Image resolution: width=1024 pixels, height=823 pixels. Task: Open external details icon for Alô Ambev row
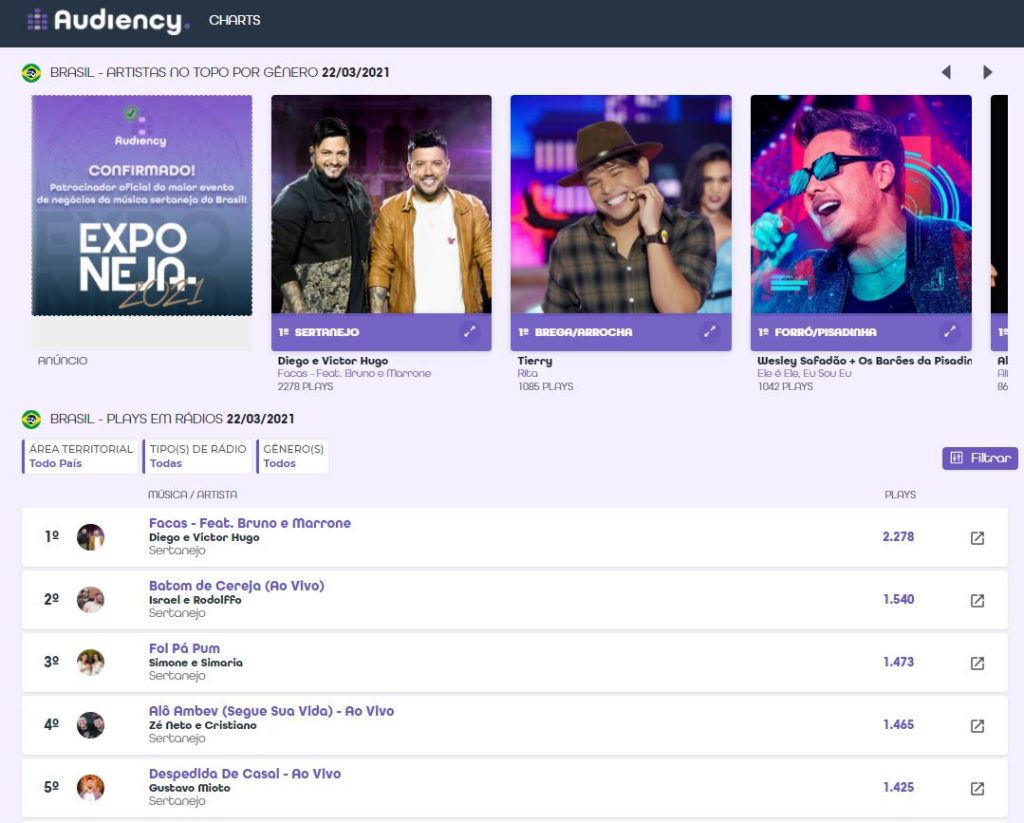click(x=977, y=726)
